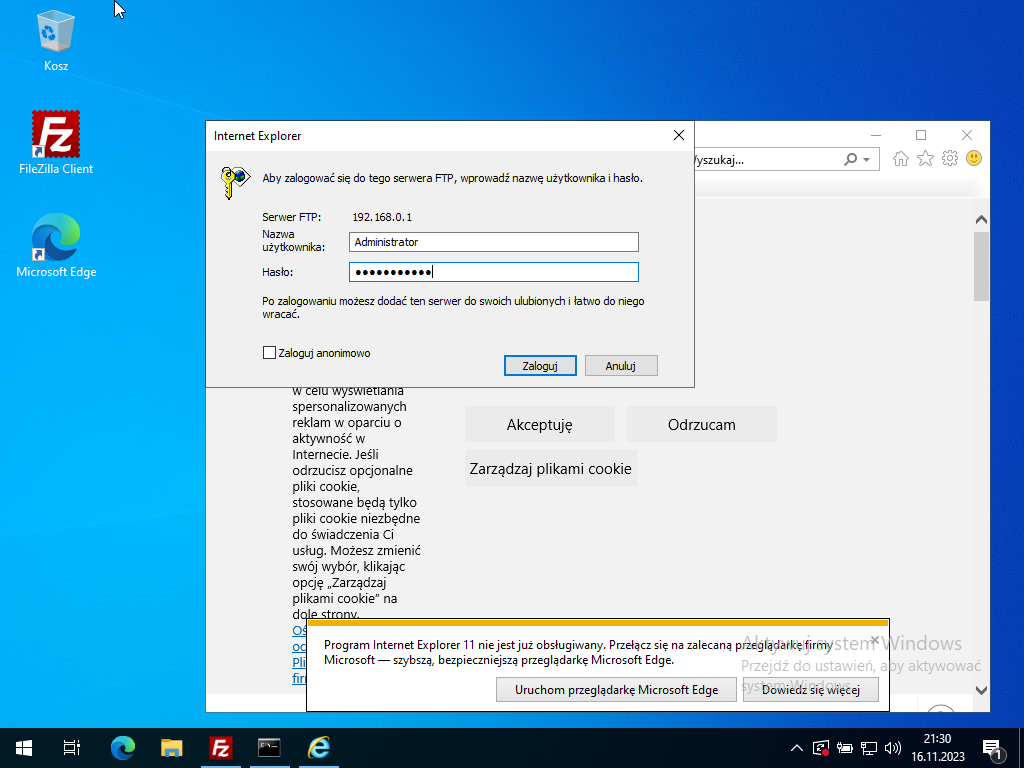This screenshot has height=768, width=1024.
Task: Click Uruchom przeglądarkę Microsoft Edge button
Action: point(616,690)
